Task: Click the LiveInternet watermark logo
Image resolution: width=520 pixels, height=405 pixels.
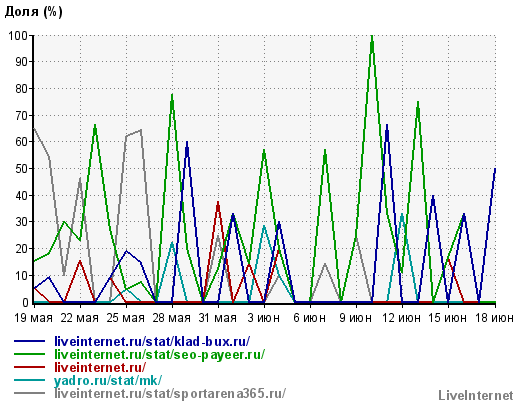Action: [476, 396]
